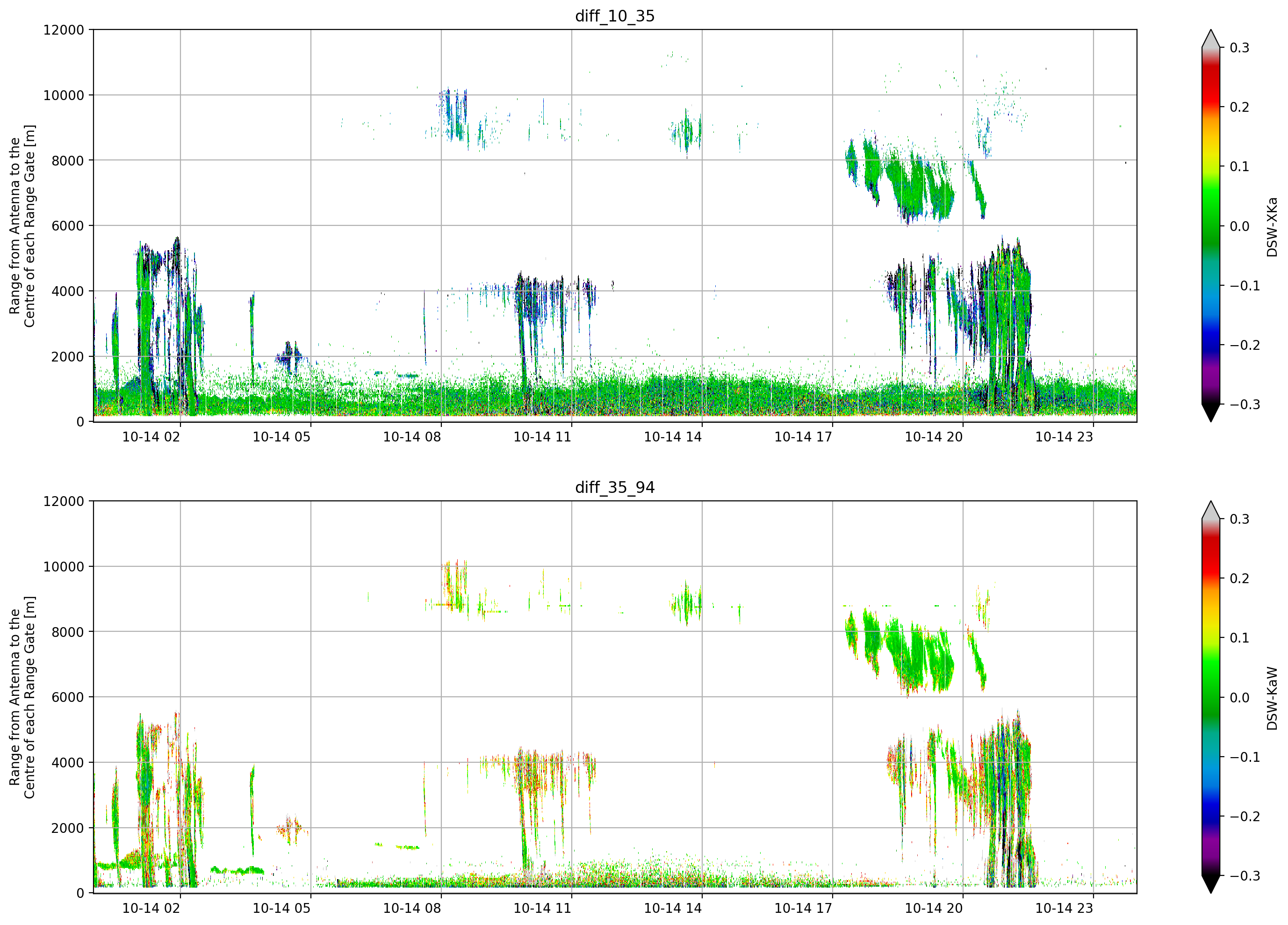The height and width of the screenshot is (925, 1288).
Task: Click the −0.1 tick on DSW-XKa colorbar
Action: click(1245, 286)
